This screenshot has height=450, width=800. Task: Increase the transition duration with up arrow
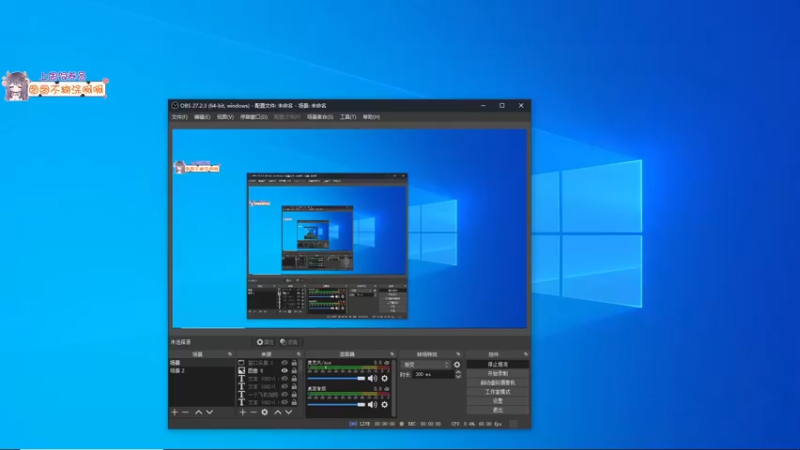coord(458,372)
